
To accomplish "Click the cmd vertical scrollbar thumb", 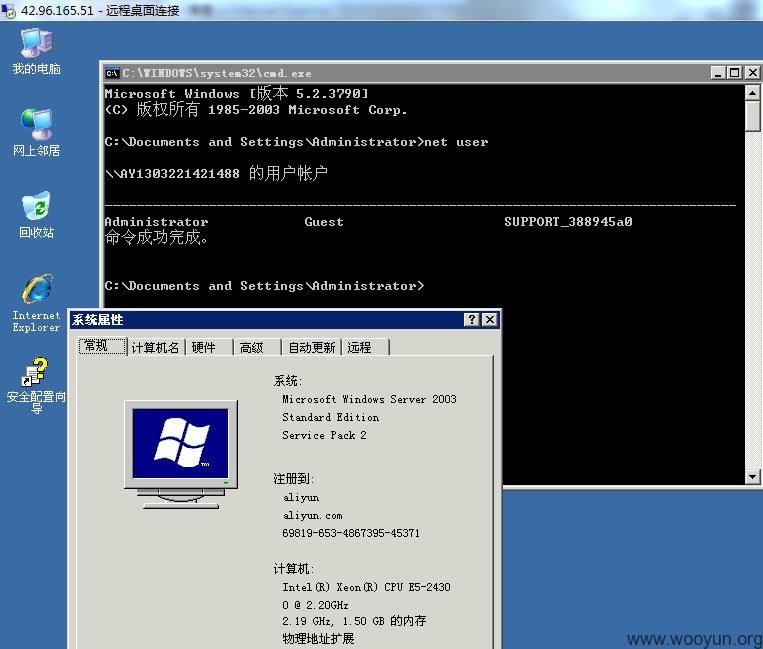I will pyautogui.click(x=752, y=116).
